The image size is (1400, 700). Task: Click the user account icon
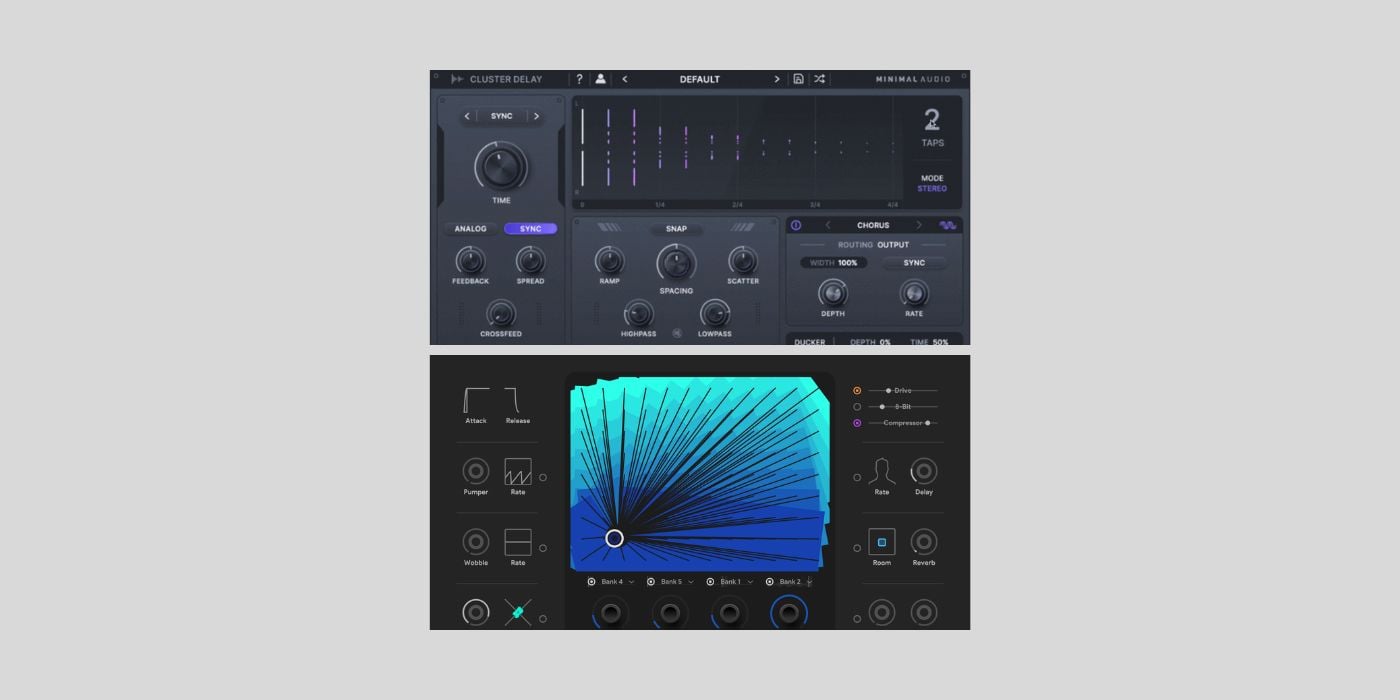[601, 79]
